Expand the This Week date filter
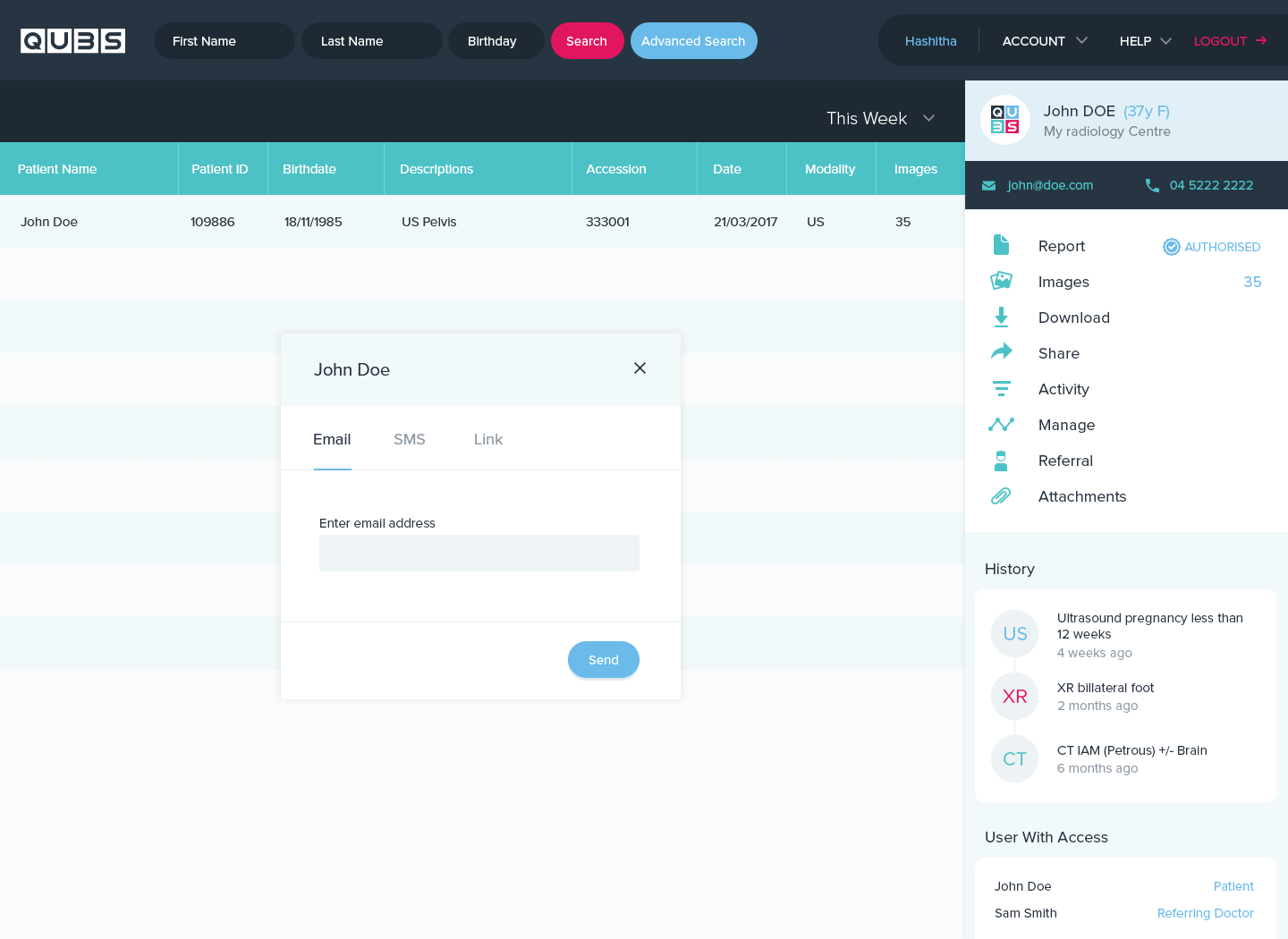This screenshot has height=939, width=1288. (880, 118)
